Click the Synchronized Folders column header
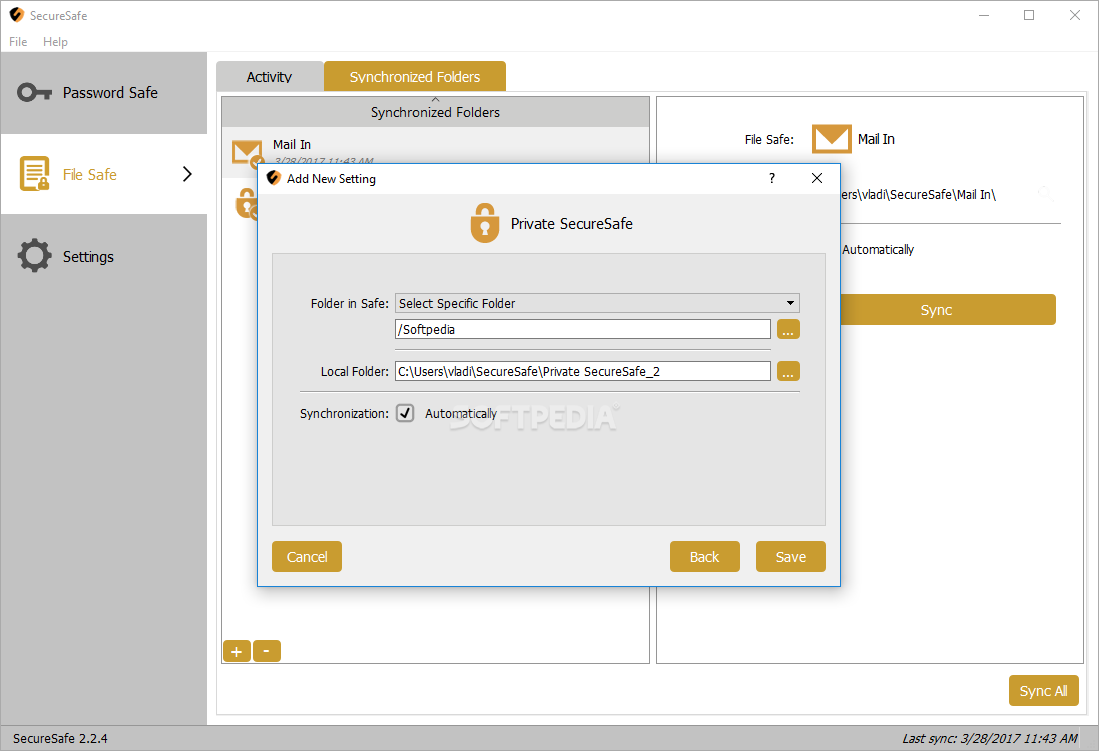This screenshot has height=751, width=1099. pyautogui.click(x=435, y=112)
